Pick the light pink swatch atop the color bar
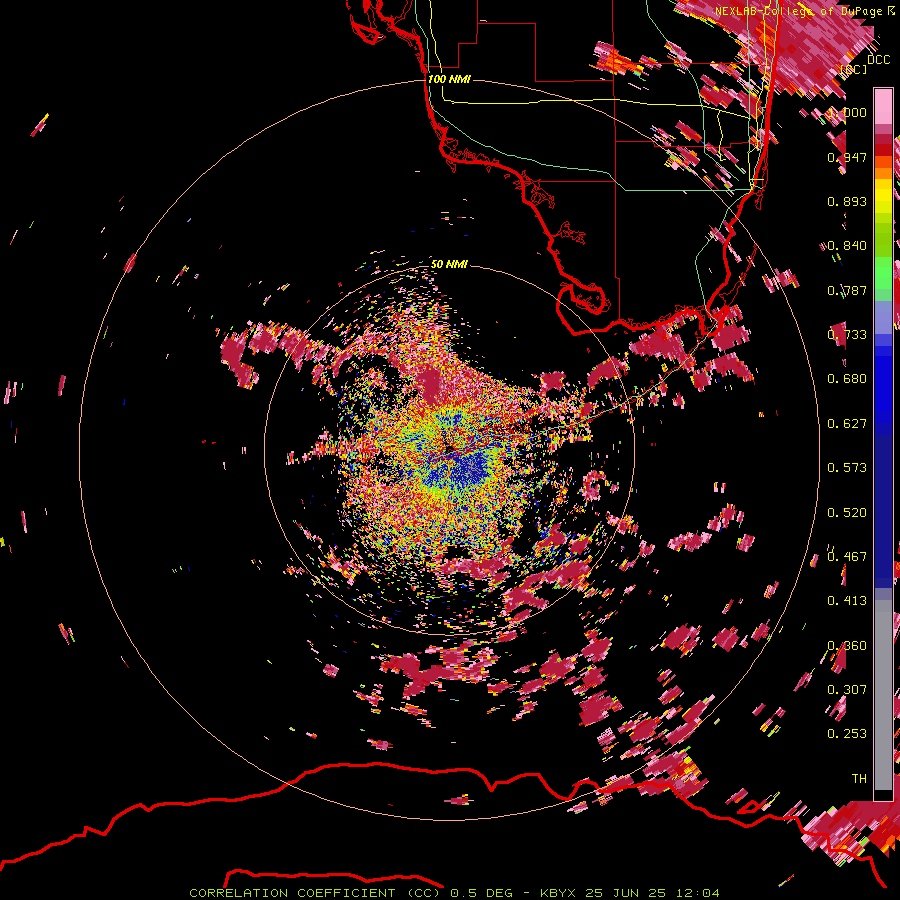Image resolution: width=900 pixels, height=900 pixels. click(x=883, y=106)
